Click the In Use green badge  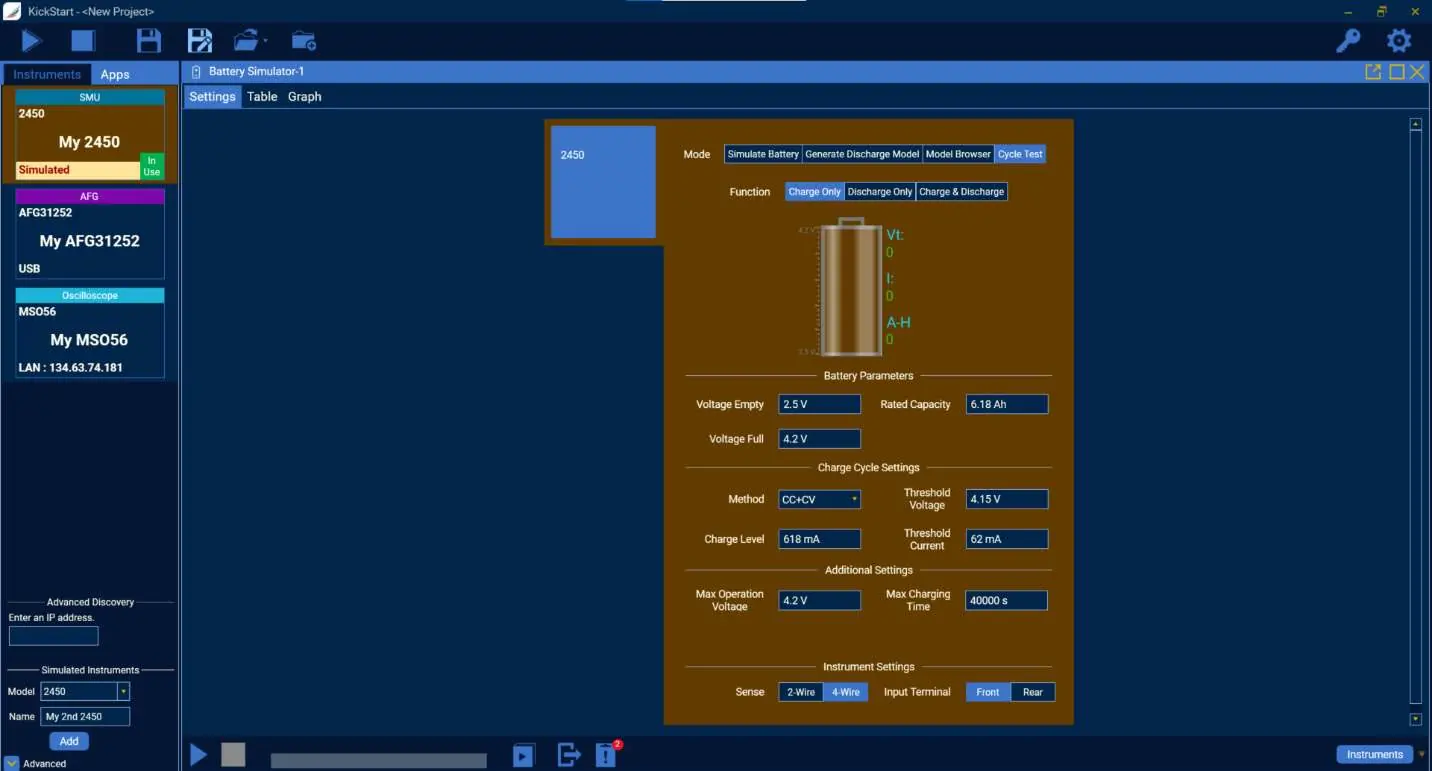(x=152, y=166)
